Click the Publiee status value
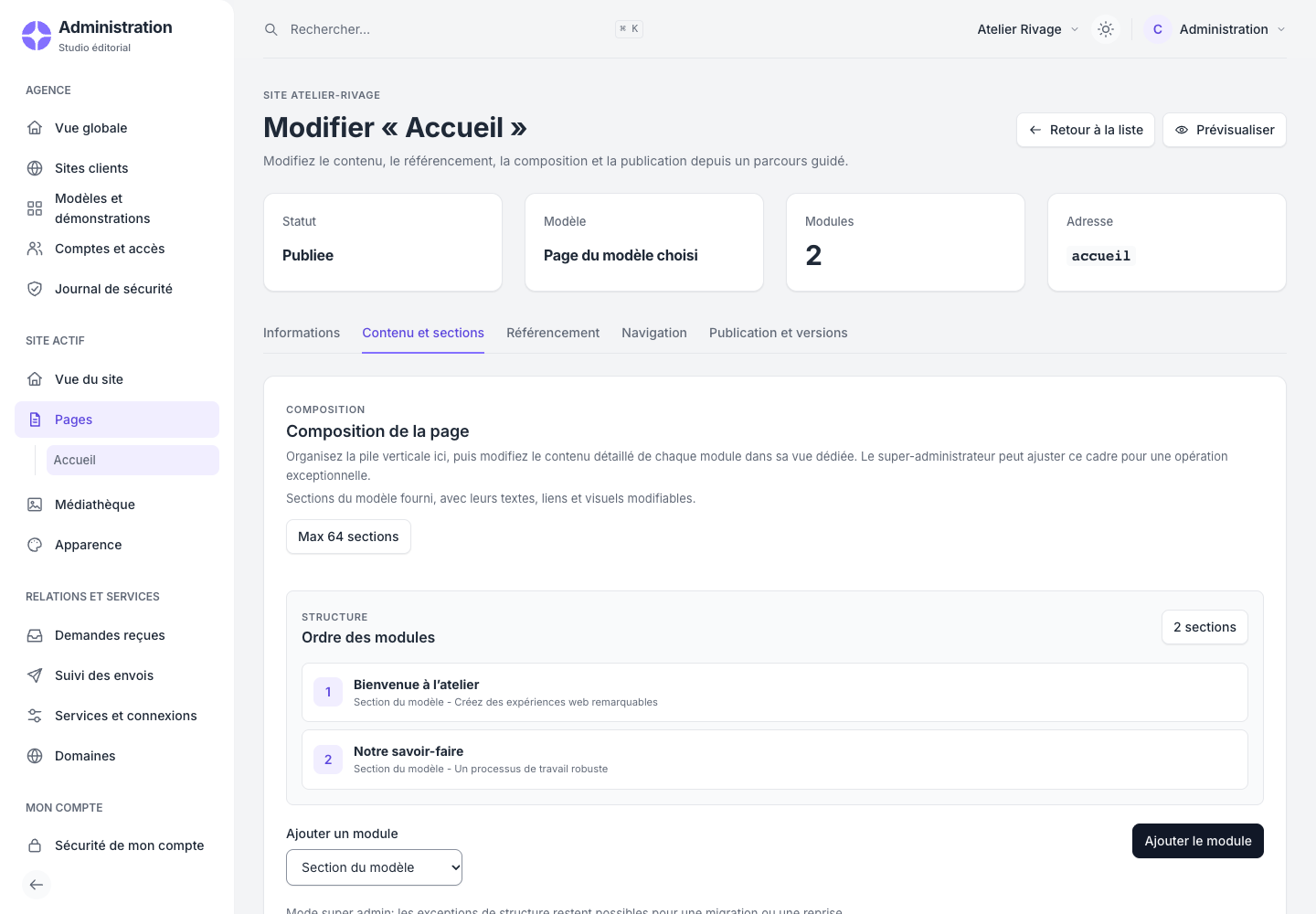The width and height of the screenshot is (1316, 914). pos(308,255)
